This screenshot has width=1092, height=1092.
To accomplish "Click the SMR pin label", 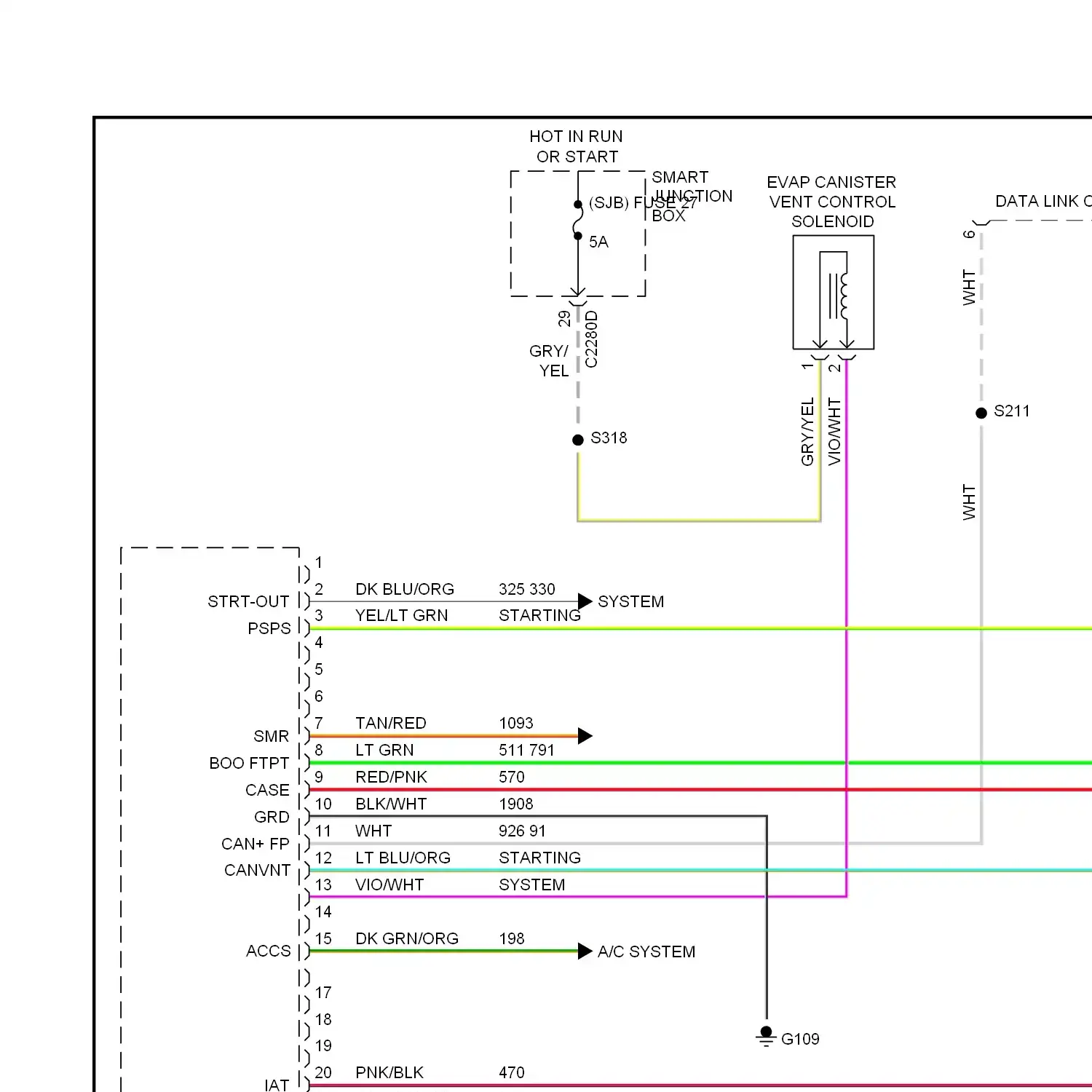I will [271, 736].
